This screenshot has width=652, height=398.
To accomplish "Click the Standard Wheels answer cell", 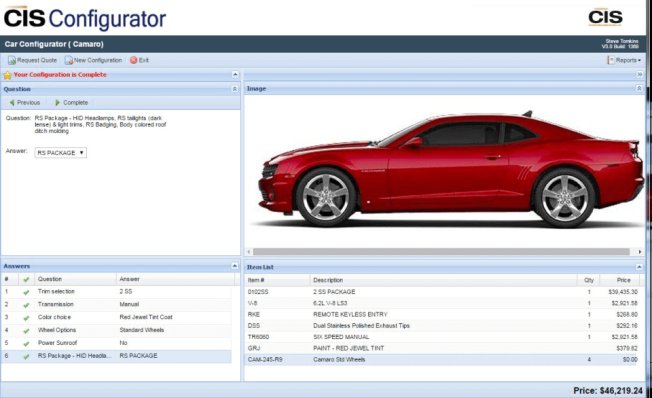I will click(x=142, y=330).
